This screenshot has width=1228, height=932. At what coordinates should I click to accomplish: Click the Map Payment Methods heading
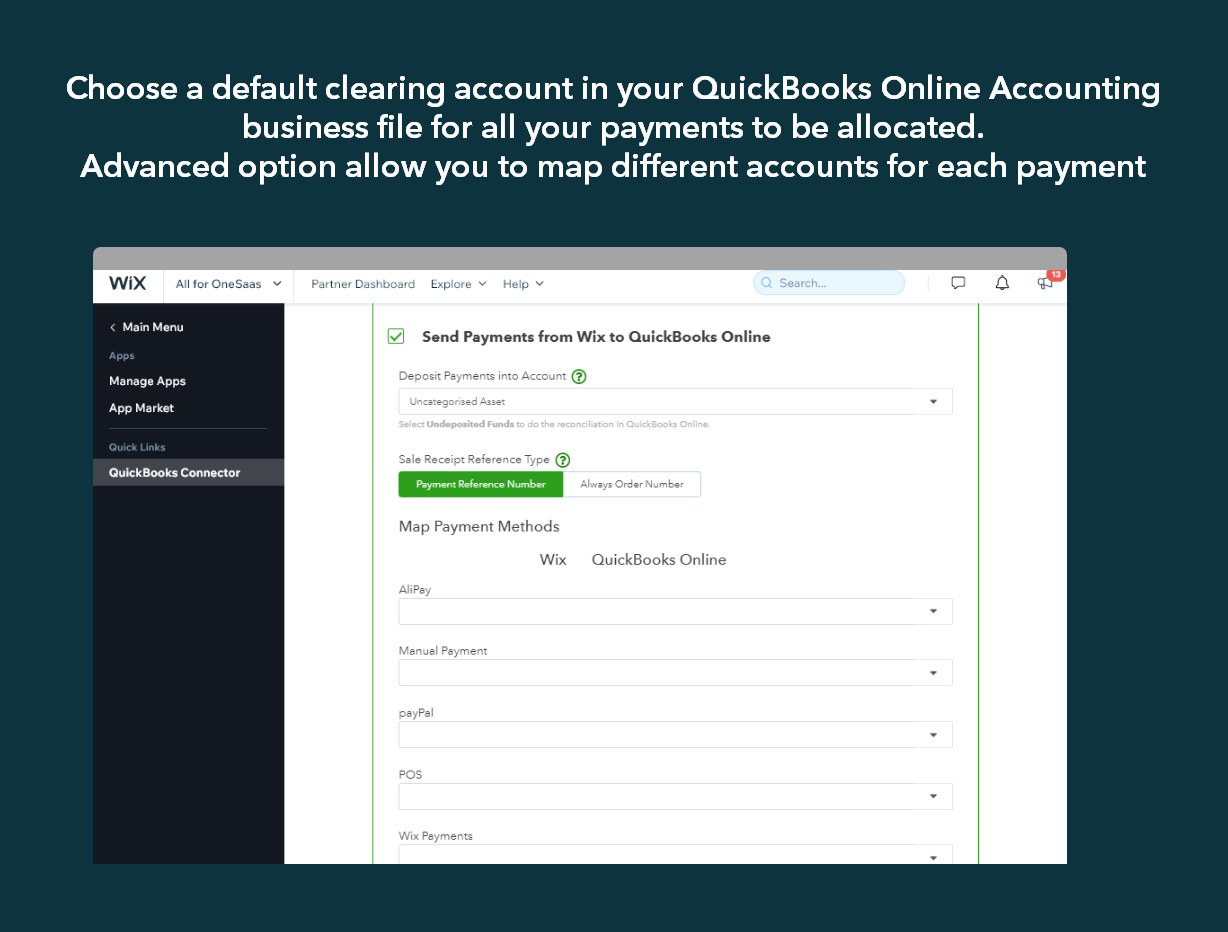tap(479, 526)
